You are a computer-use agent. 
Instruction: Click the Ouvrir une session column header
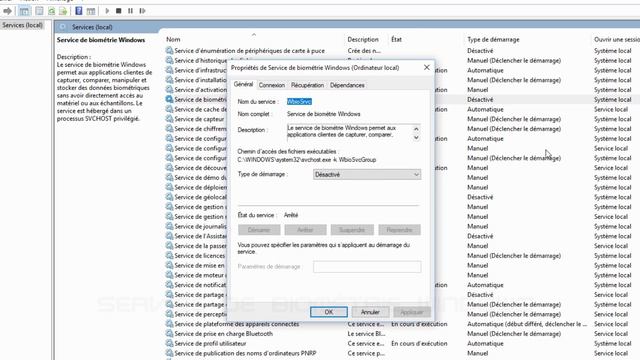(617, 39)
